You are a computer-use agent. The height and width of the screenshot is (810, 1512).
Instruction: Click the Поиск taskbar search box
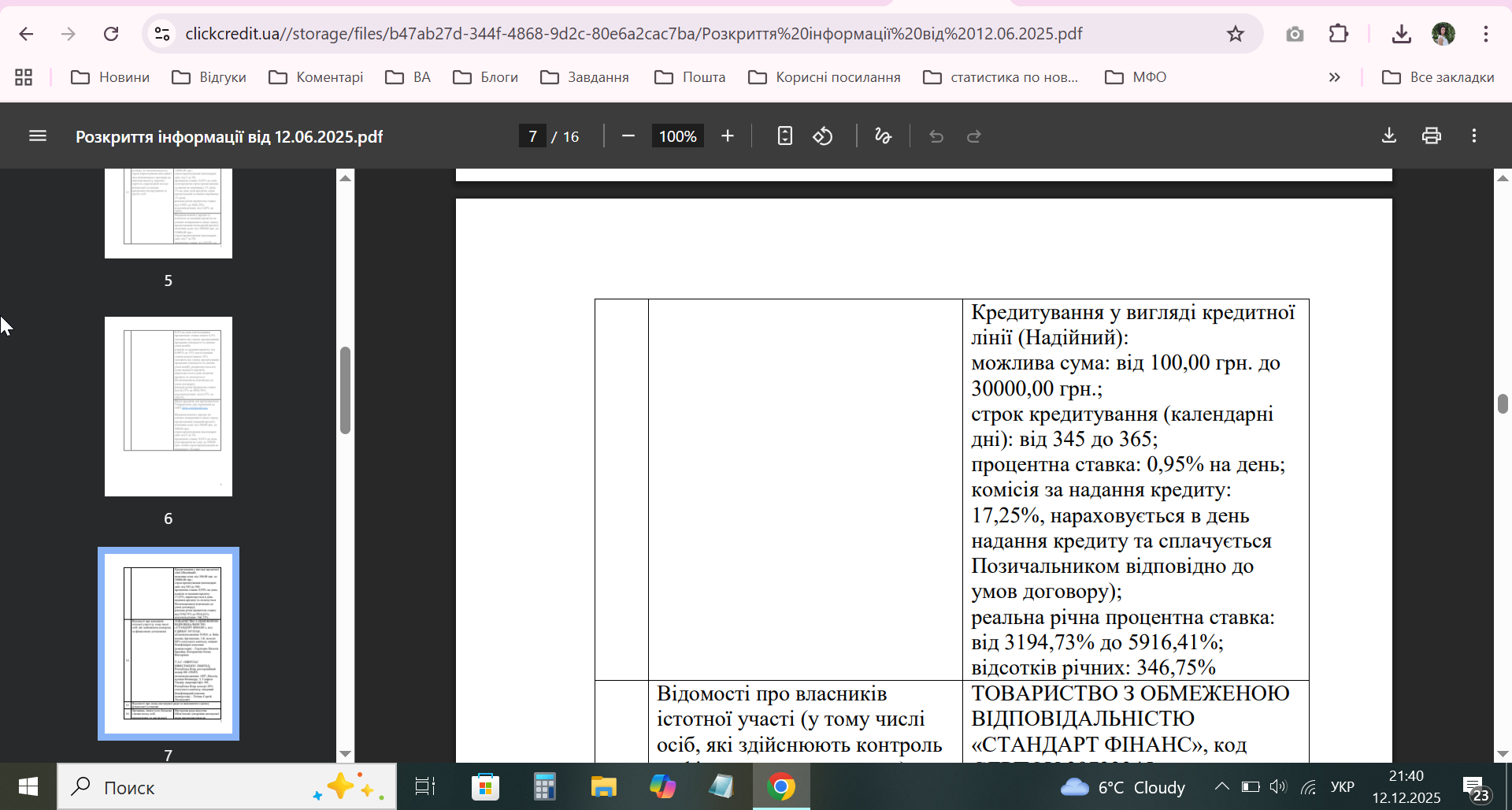pyautogui.click(x=227, y=786)
